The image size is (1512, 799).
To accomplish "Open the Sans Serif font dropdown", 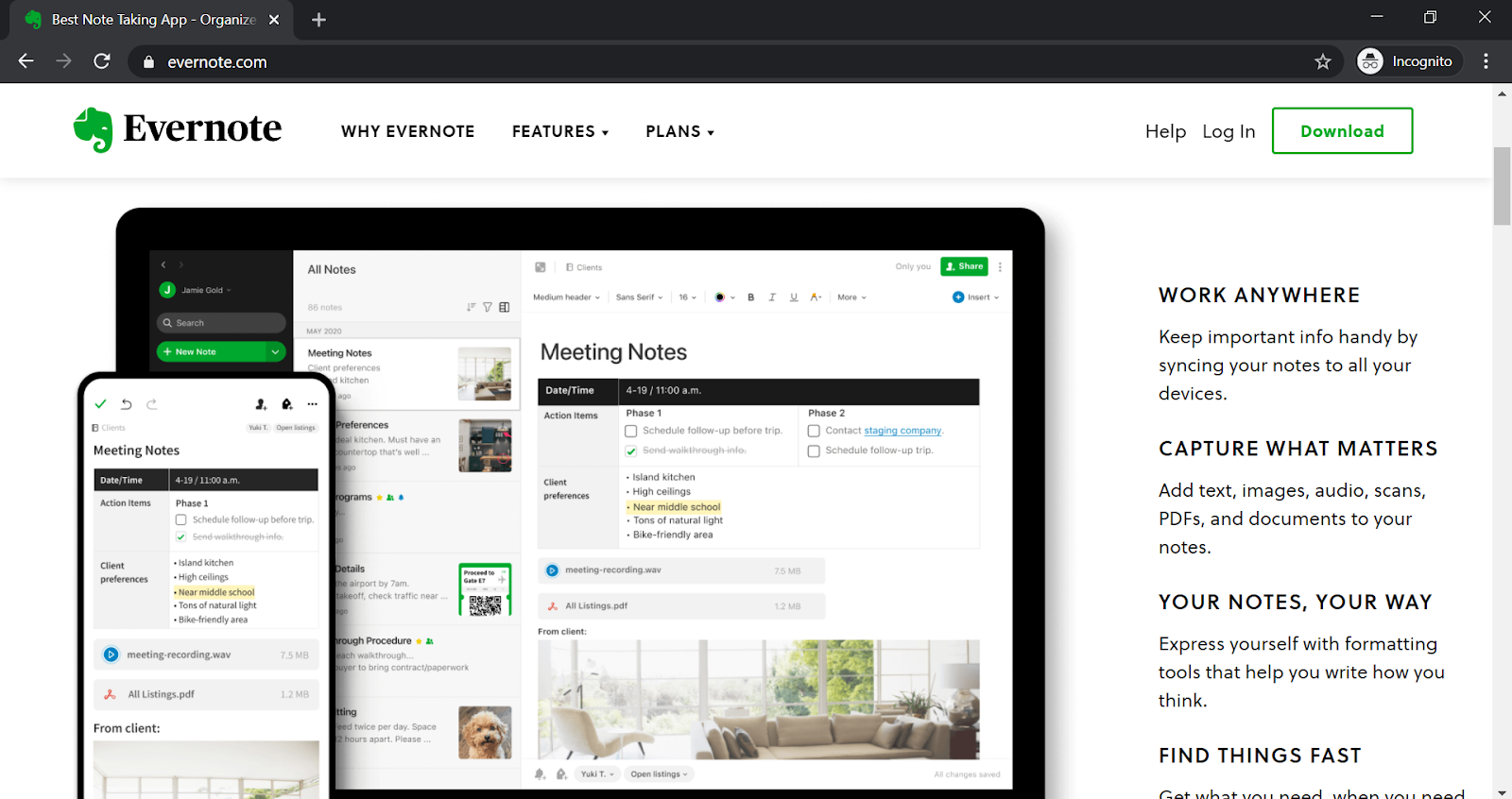I will pos(639,297).
